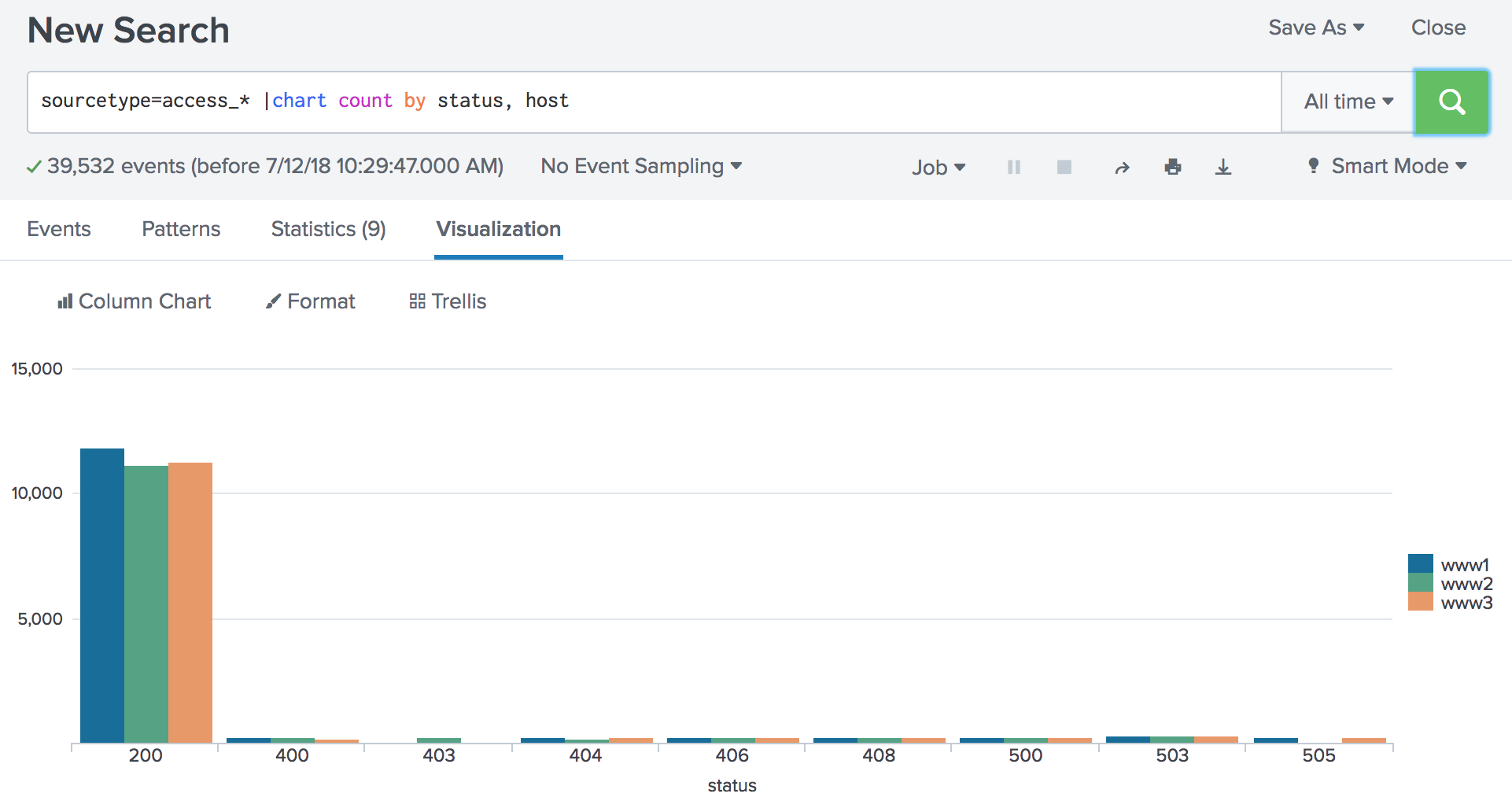
Task: Print the search results
Action: (1172, 166)
